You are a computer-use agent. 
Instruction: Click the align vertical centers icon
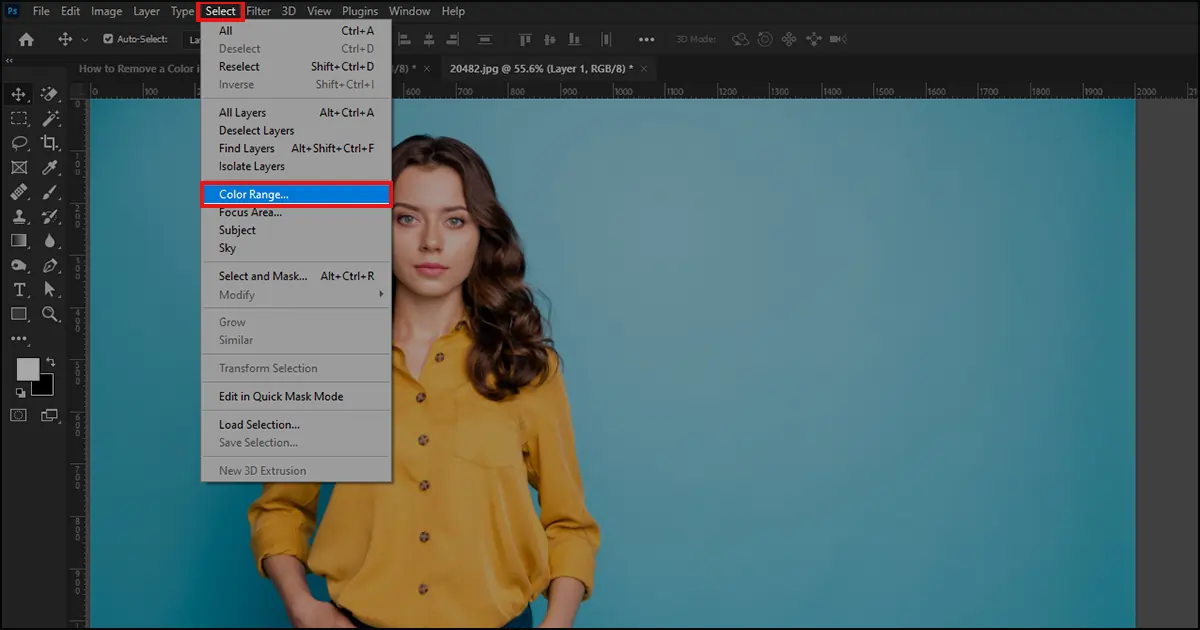pyautogui.click(x=552, y=39)
